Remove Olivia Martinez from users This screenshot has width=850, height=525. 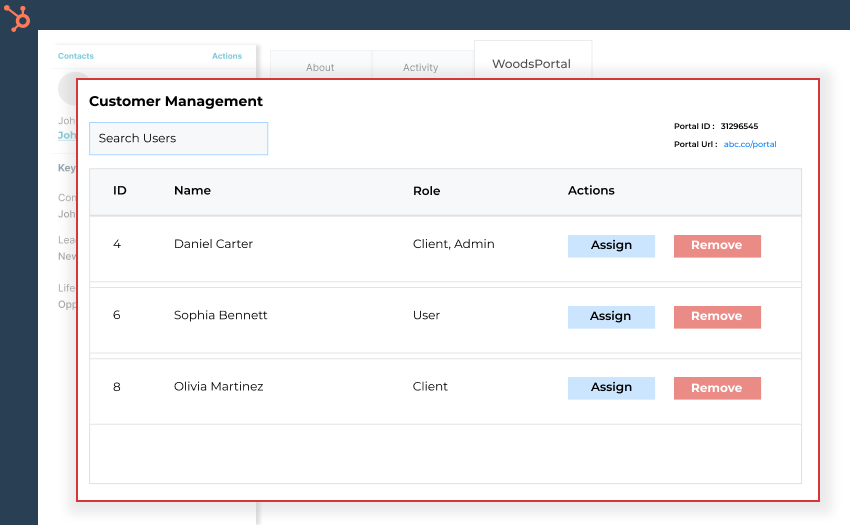tap(717, 388)
